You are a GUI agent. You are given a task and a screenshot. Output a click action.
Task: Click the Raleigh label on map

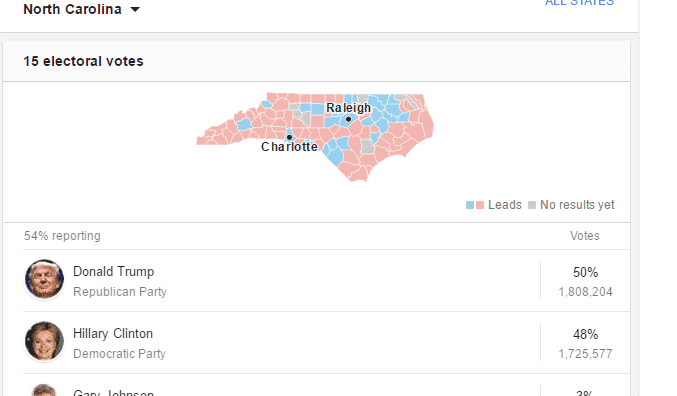[x=348, y=108]
